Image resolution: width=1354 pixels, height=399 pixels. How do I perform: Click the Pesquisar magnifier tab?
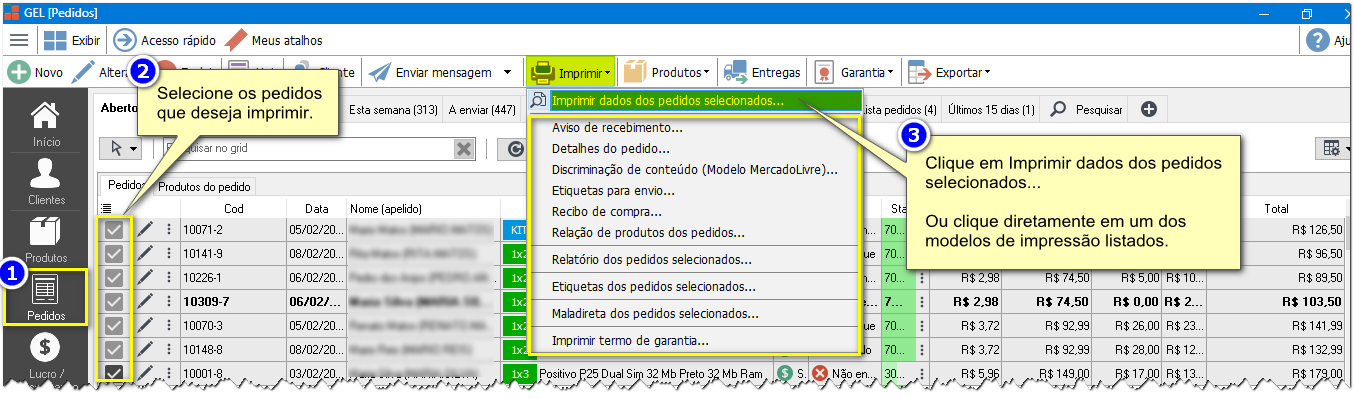click(1086, 109)
